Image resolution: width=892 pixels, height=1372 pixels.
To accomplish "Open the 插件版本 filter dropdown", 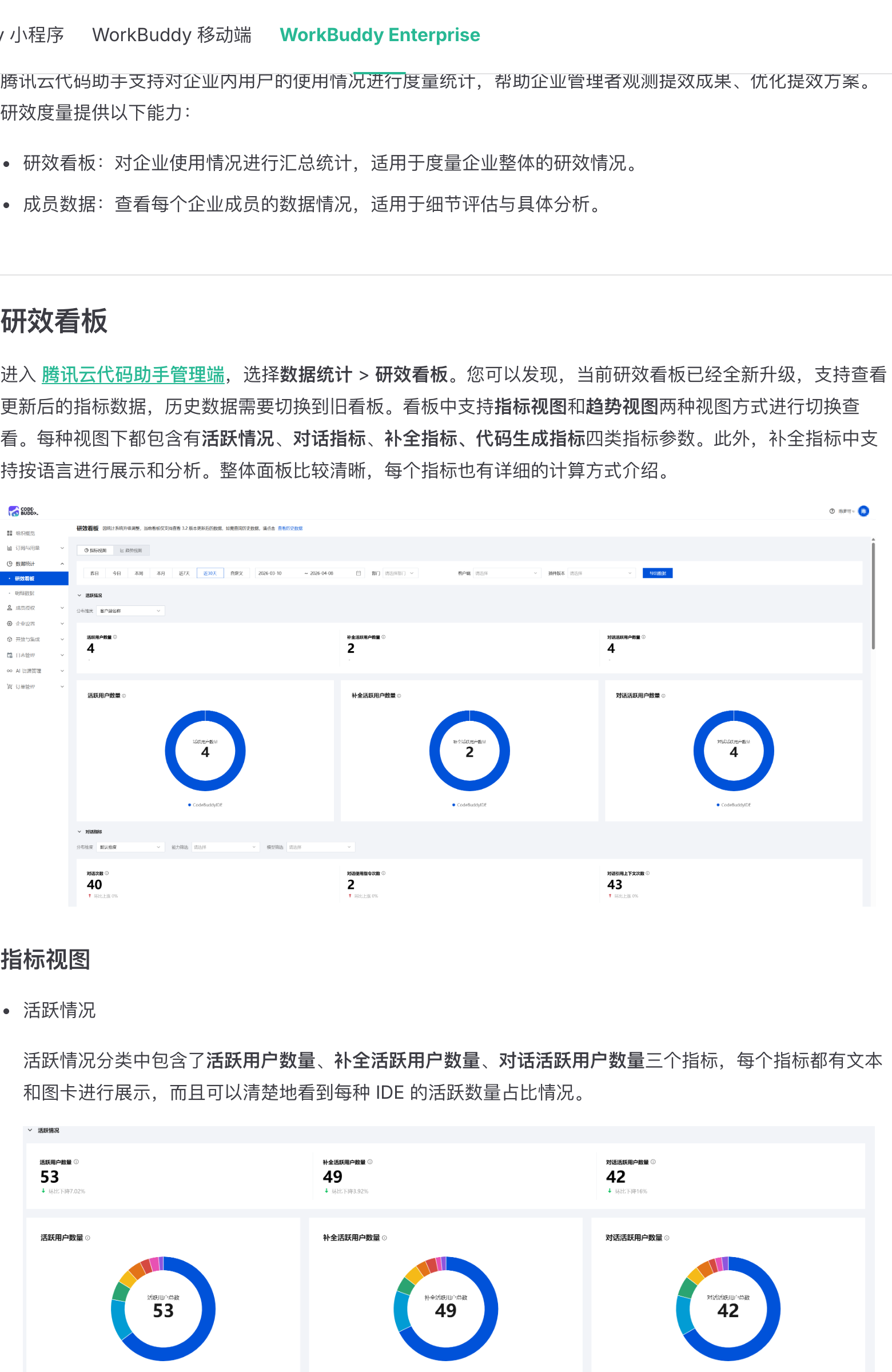I will pyautogui.click(x=602, y=573).
